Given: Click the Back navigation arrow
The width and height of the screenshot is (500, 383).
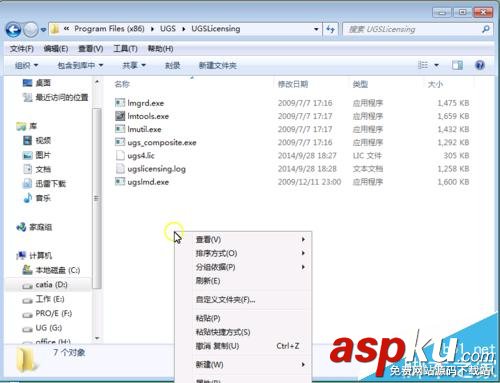Looking at the screenshot, I should point(13,30).
